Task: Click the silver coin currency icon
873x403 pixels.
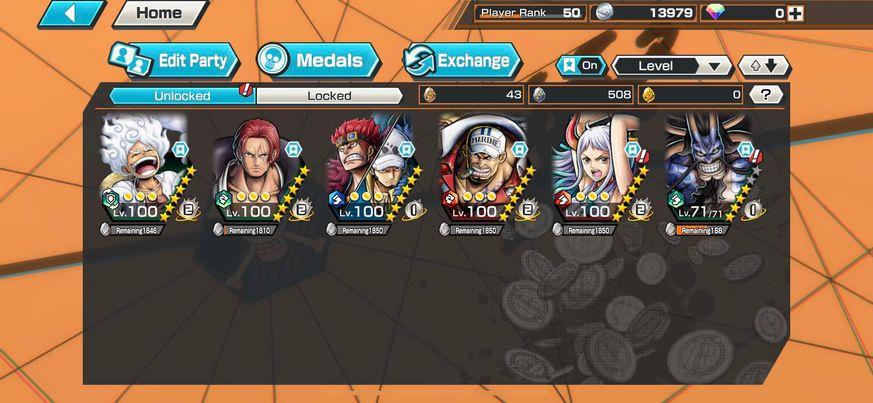Action: [603, 13]
